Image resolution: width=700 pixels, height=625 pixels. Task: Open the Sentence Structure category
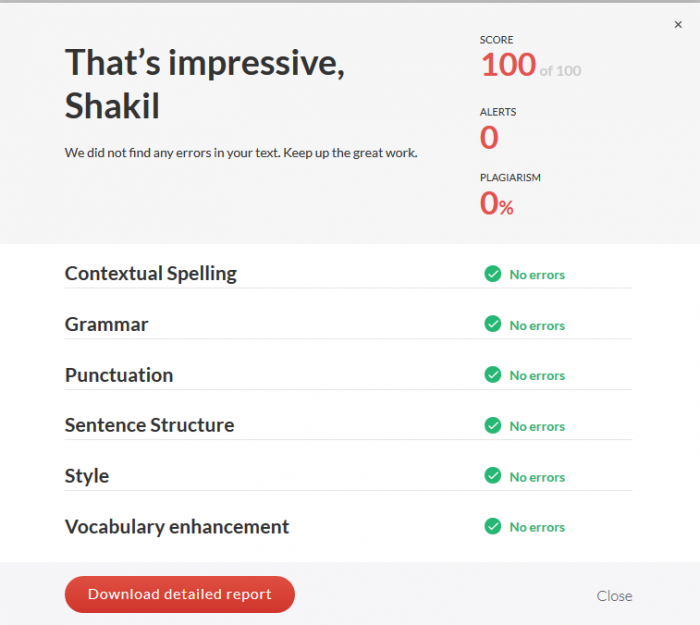point(150,425)
